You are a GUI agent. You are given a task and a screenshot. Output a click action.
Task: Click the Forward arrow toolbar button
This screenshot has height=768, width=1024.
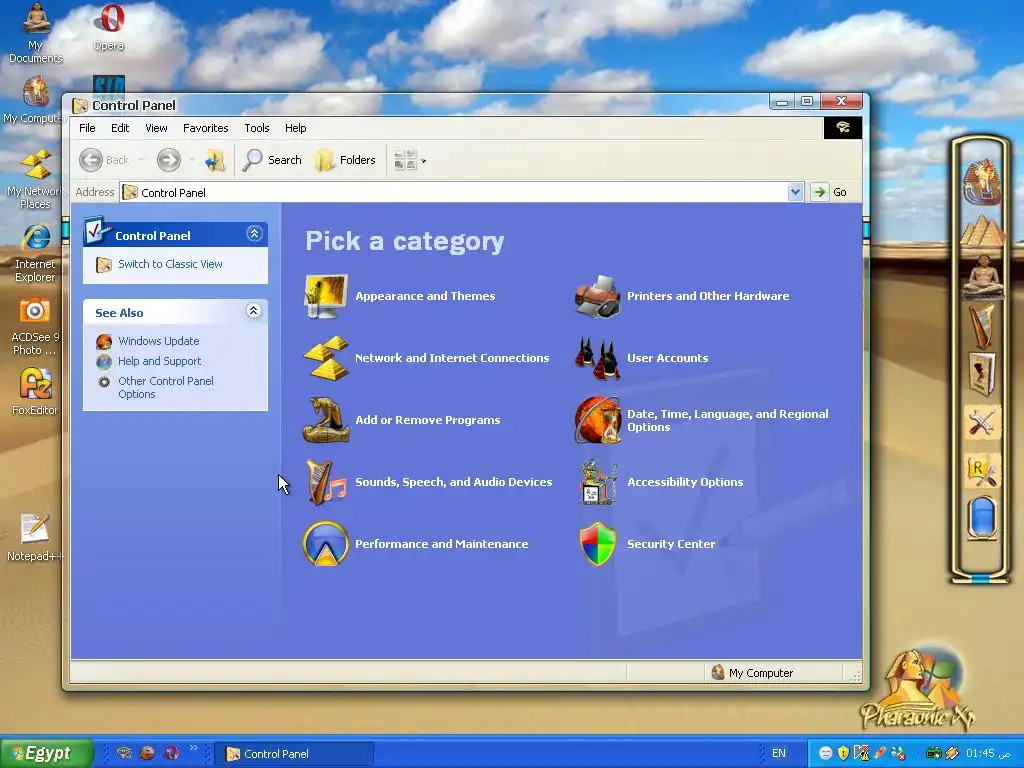(168, 160)
